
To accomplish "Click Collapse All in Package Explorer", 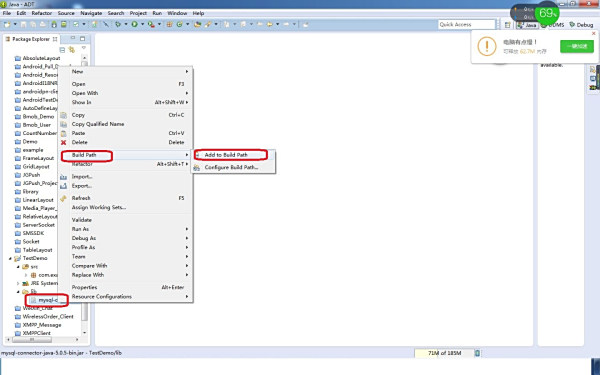I will (x=62, y=50).
